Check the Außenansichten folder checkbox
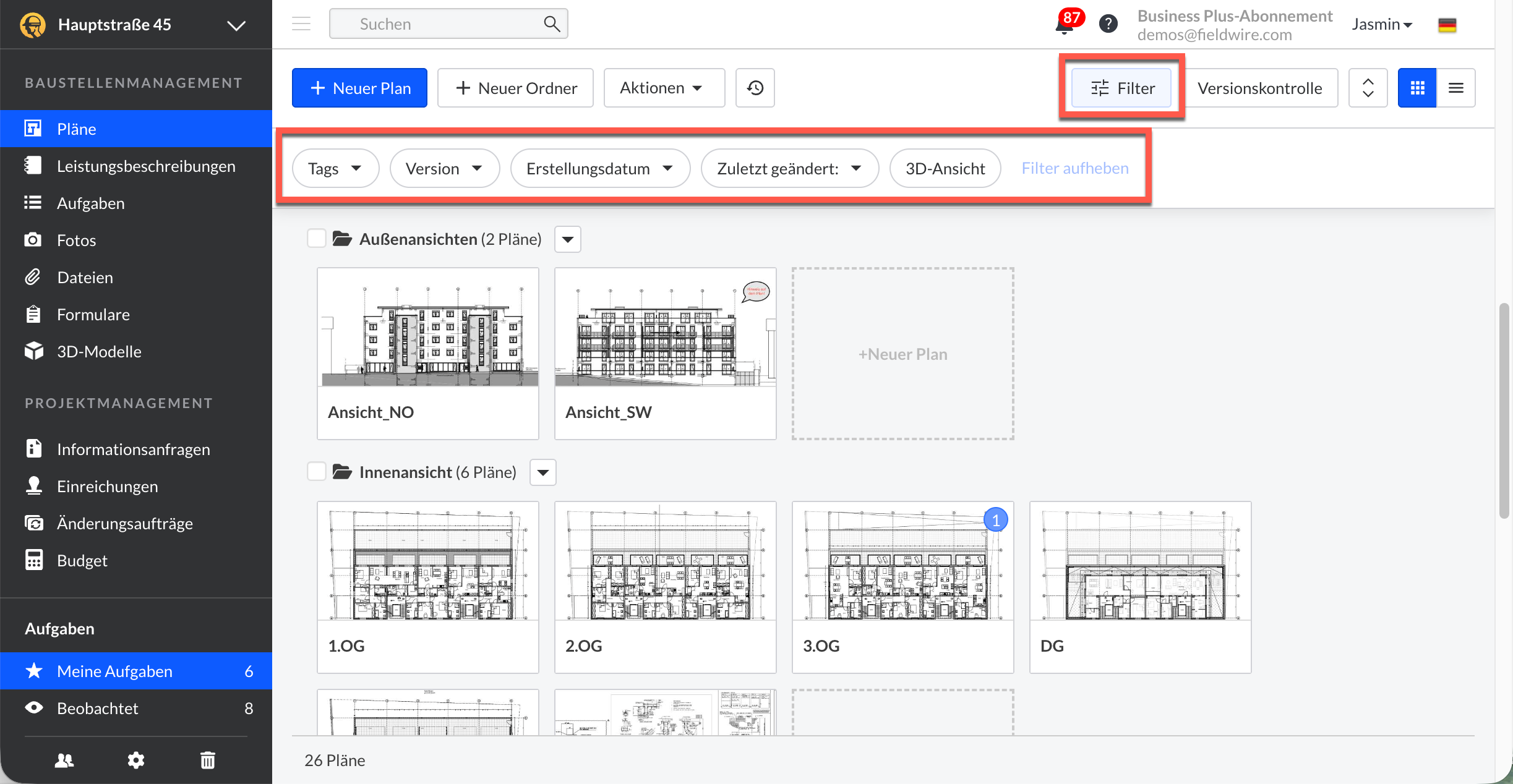Viewport: 1513px width, 784px height. 317,239
